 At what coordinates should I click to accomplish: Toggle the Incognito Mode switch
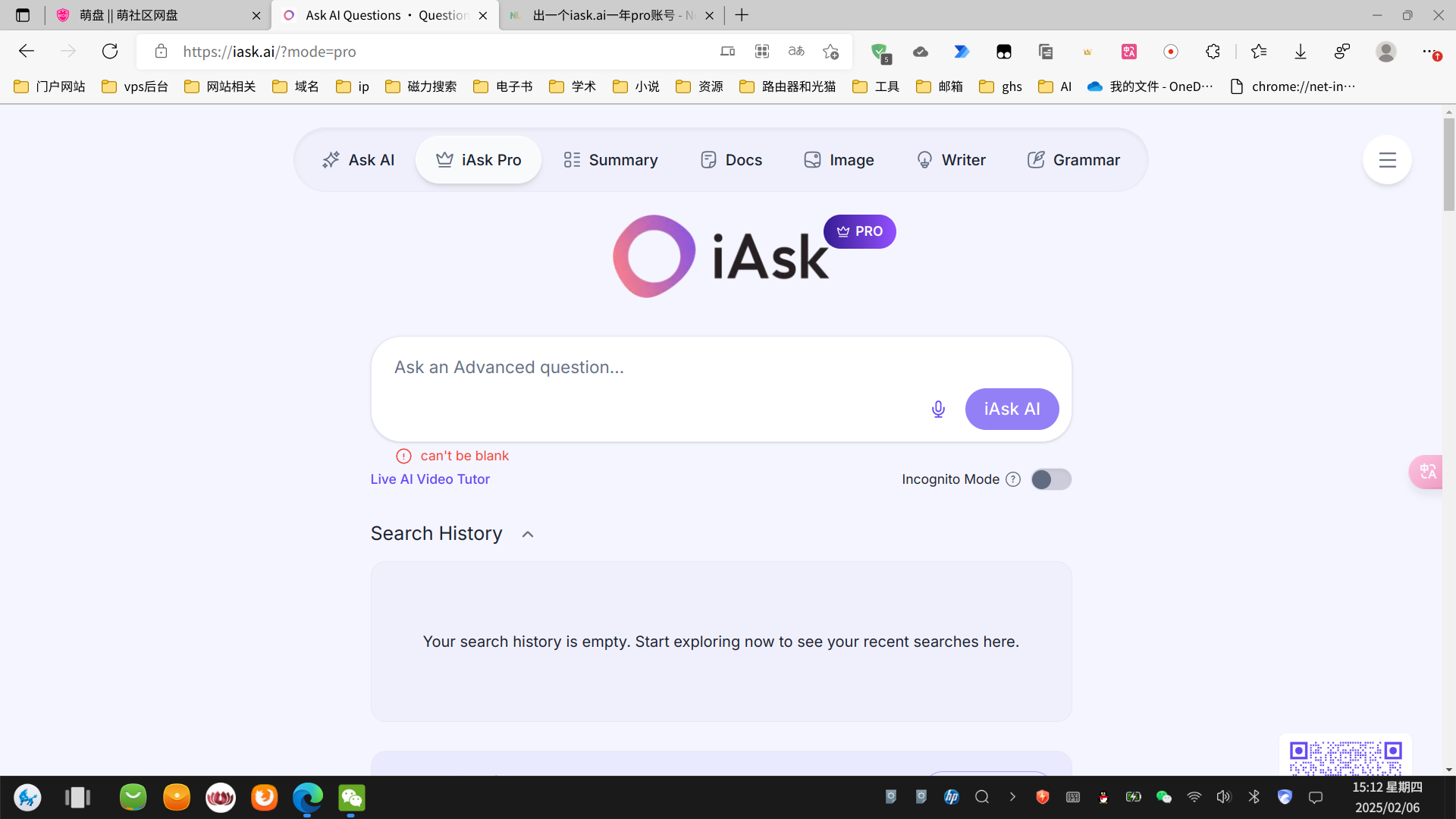point(1051,479)
